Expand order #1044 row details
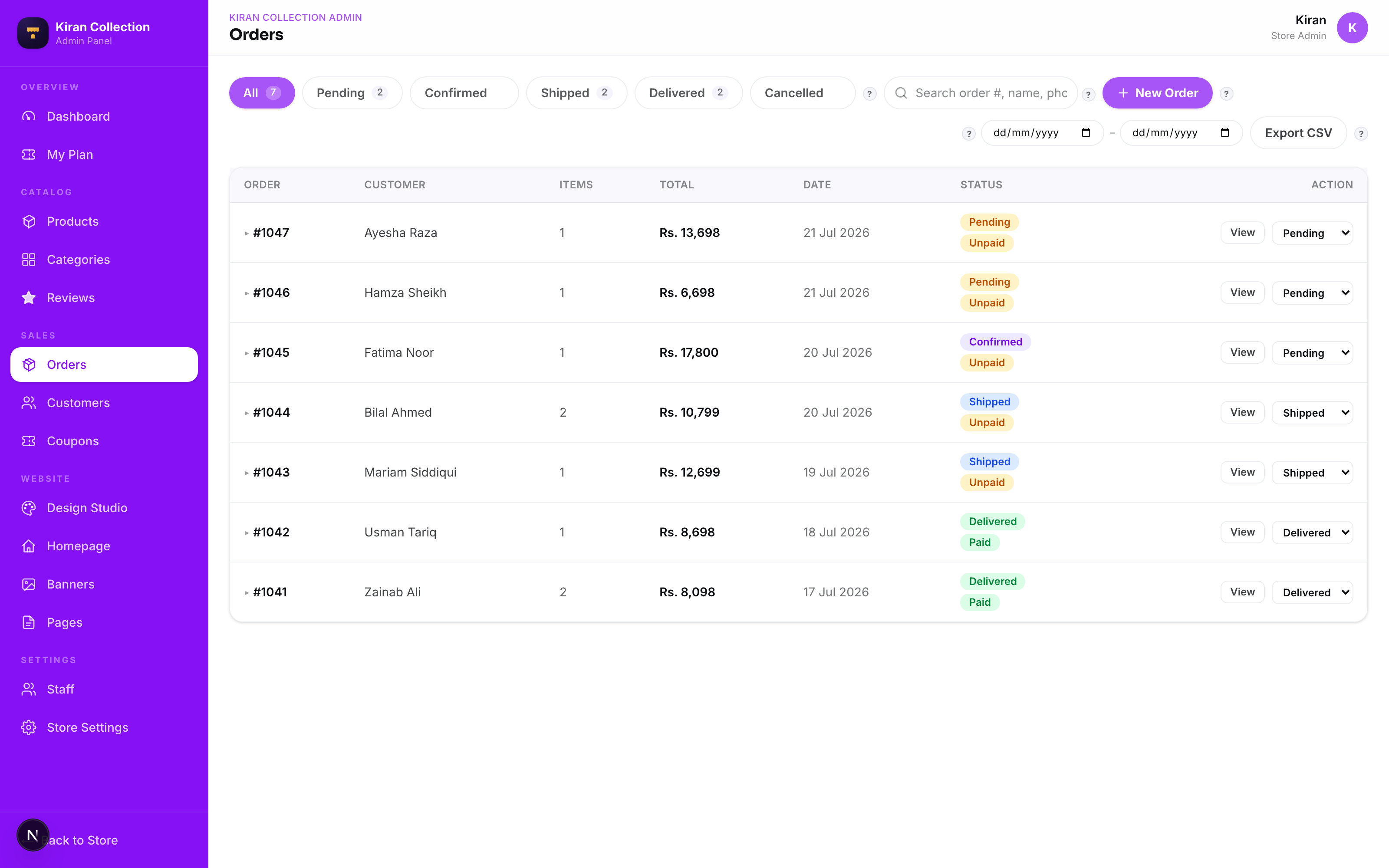Screen dimensions: 1389x868 coord(247,413)
